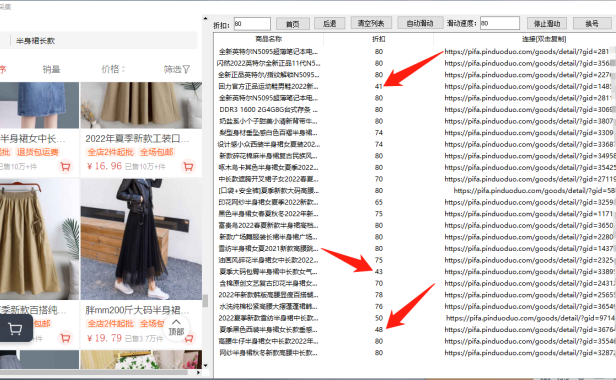Select the row [口袋+安全裤]夏季新款大码高腰
616x380 pixels.
click(x=268, y=191)
